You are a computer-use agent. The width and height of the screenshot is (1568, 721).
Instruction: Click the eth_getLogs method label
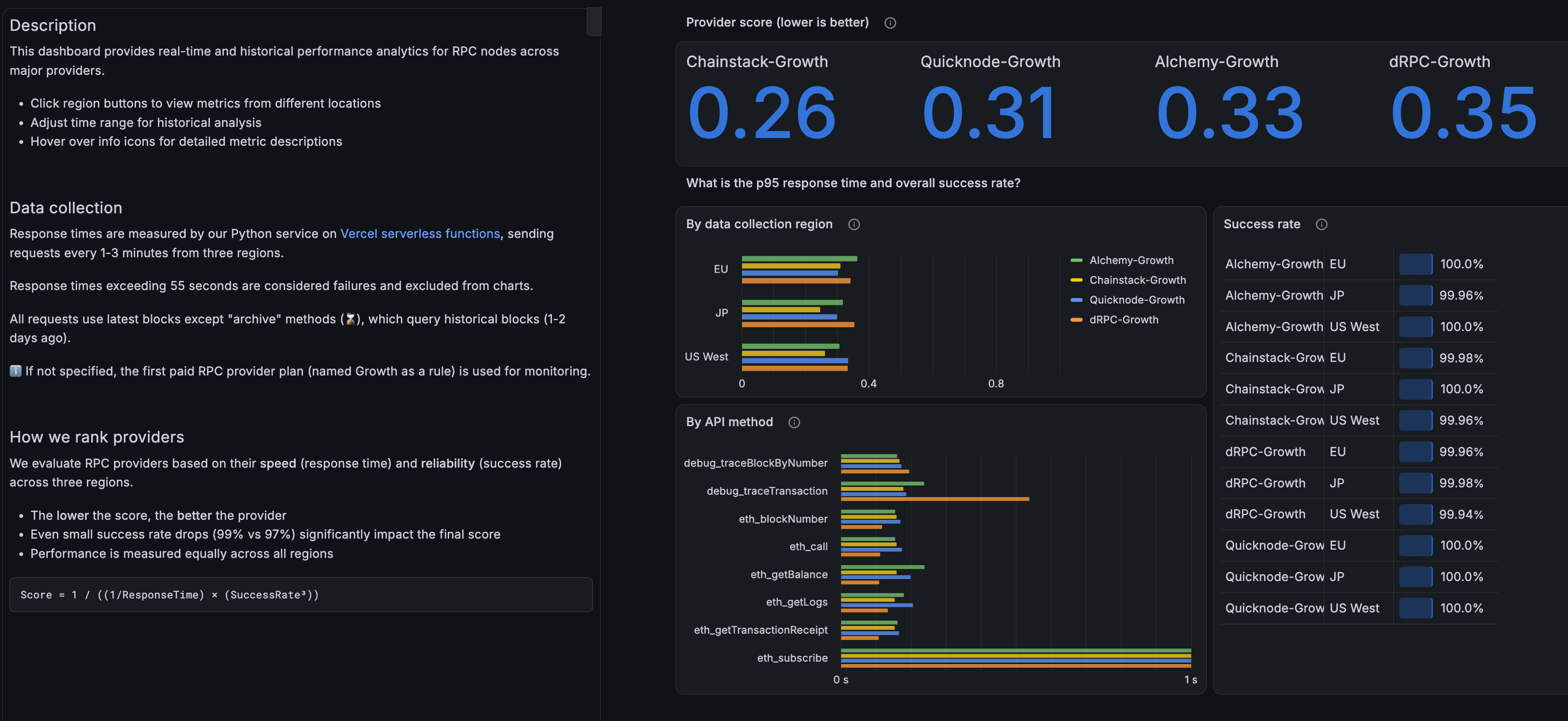[x=796, y=602]
